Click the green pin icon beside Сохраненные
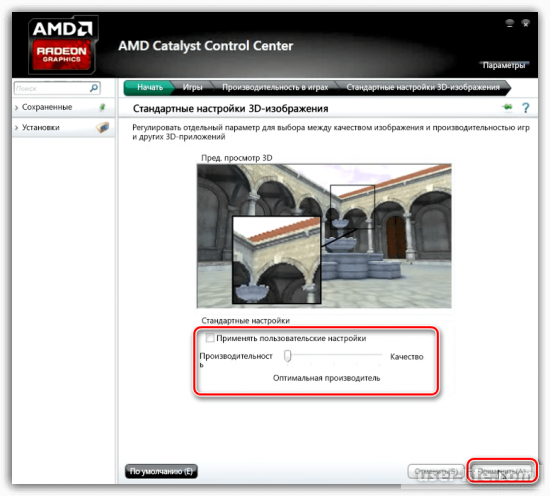 click(102, 107)
